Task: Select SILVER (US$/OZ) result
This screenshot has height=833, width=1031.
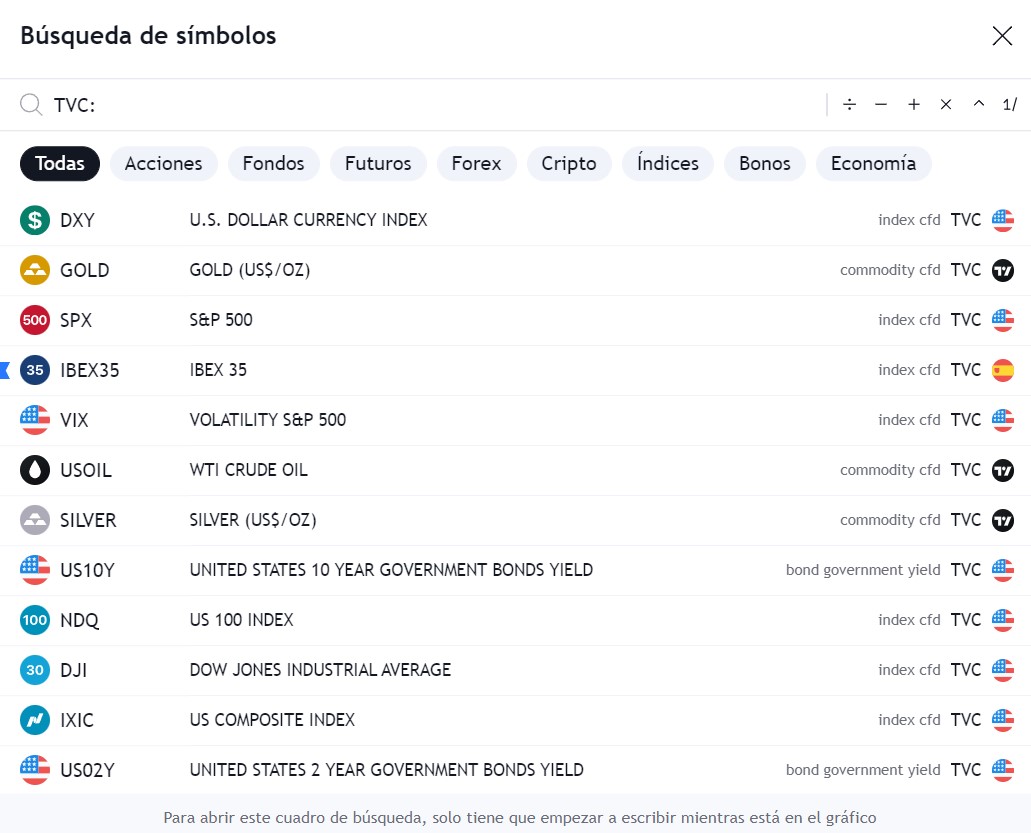Action: point(253,520)
